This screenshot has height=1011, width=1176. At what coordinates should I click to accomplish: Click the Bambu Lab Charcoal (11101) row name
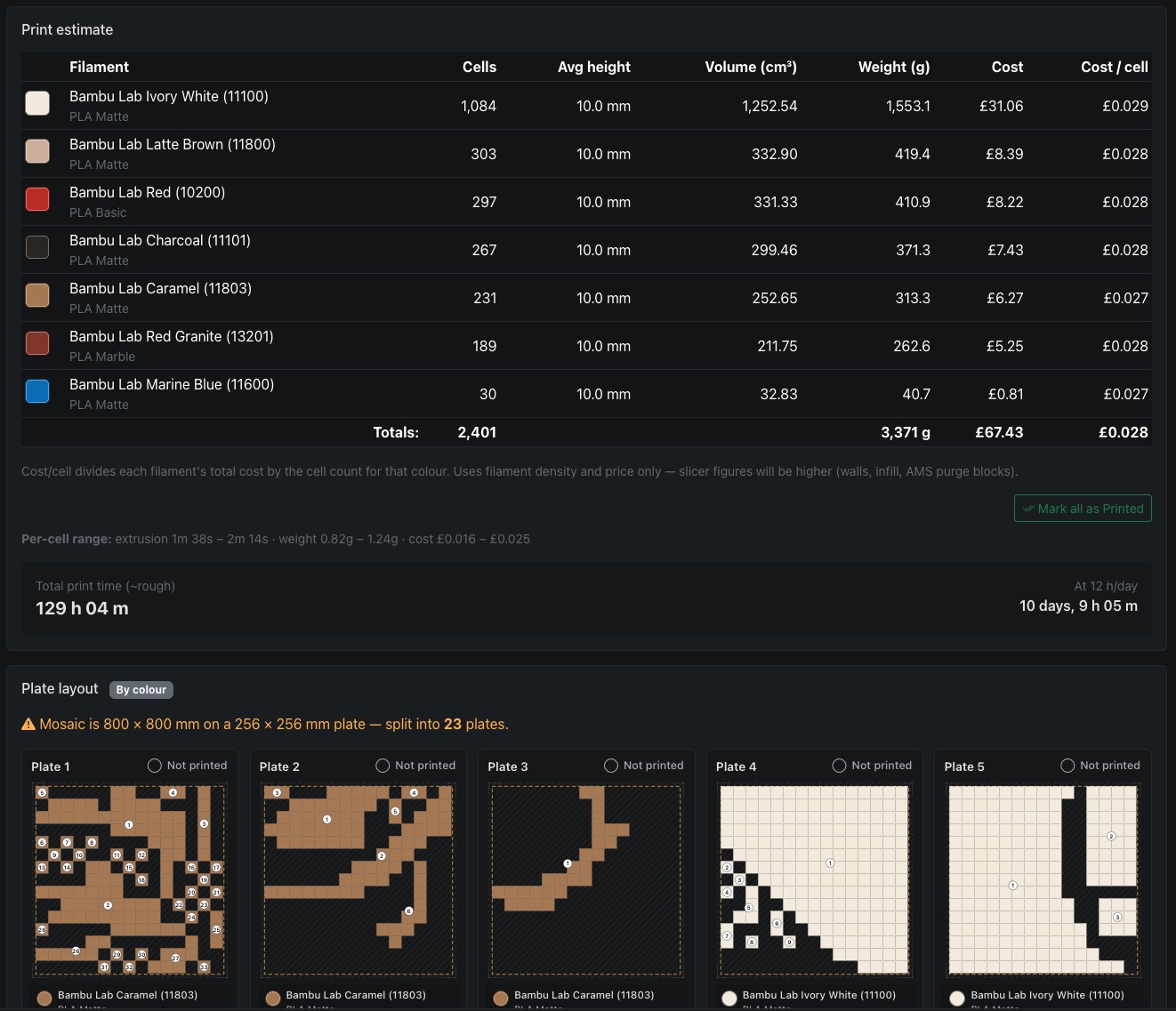coord(160,240)
